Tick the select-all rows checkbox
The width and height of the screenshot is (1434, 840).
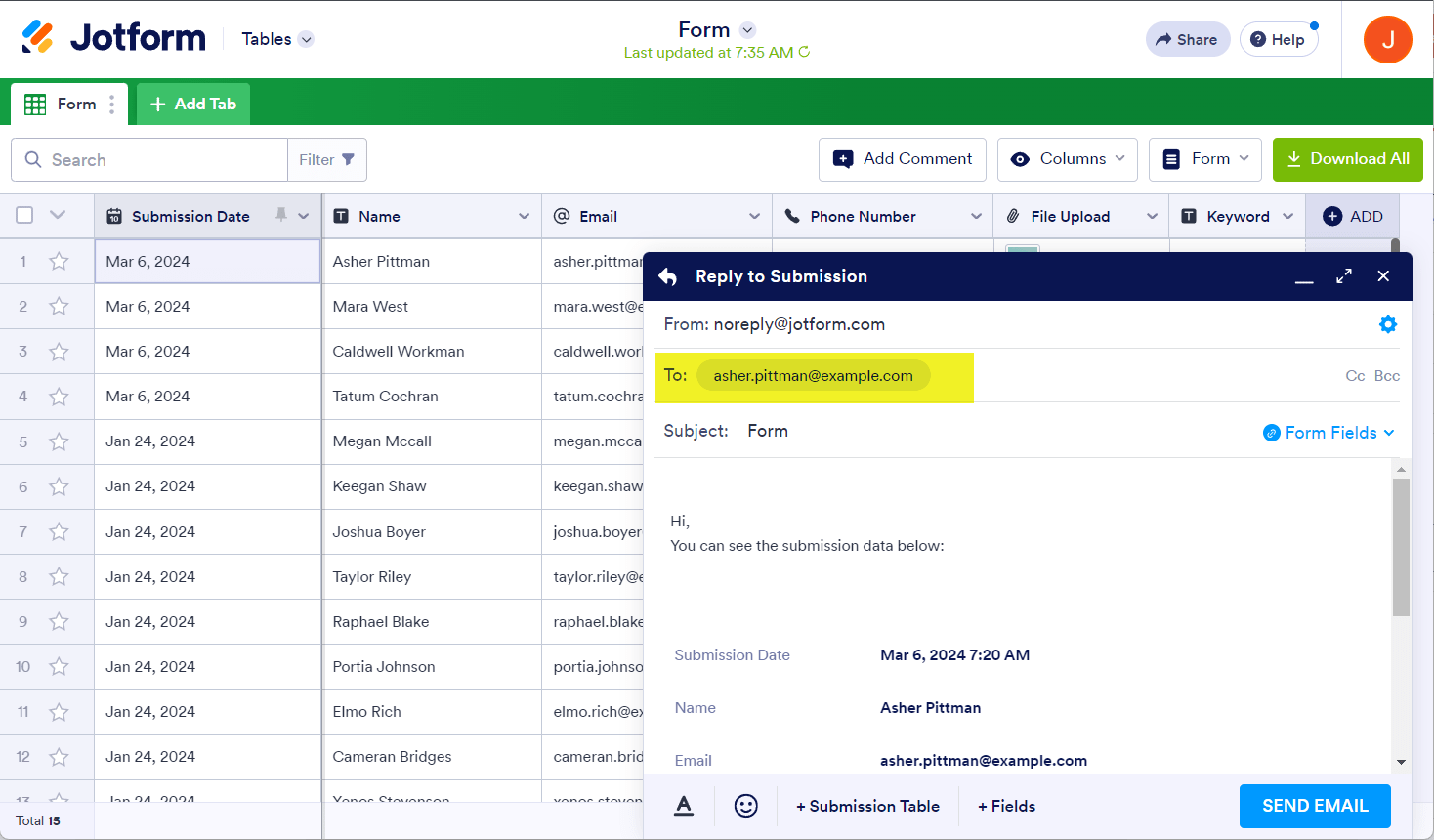pyautogui.click(x=24, y=215)
